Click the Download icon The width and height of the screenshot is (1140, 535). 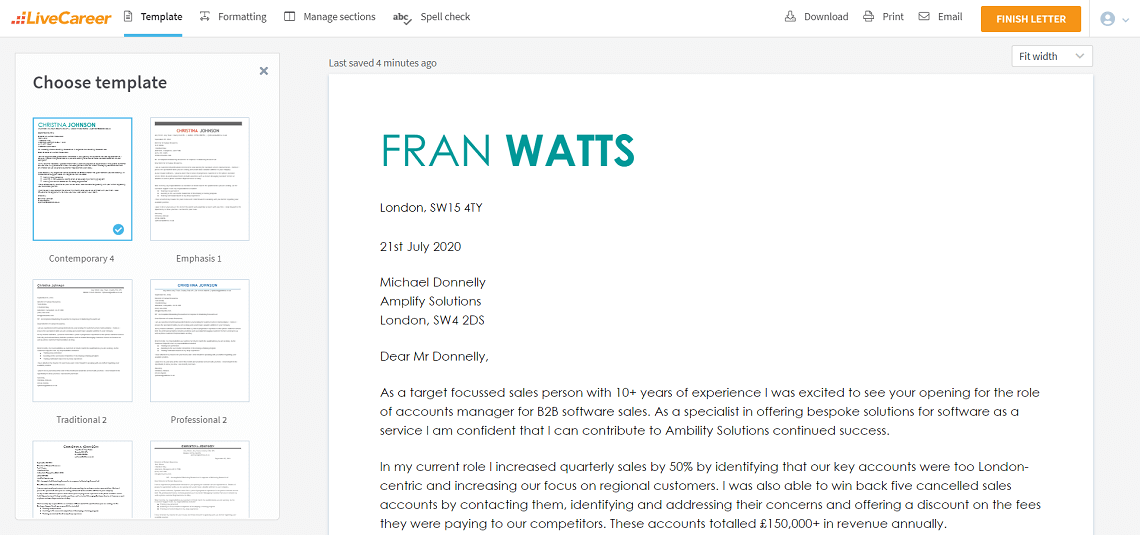[790, 17]
